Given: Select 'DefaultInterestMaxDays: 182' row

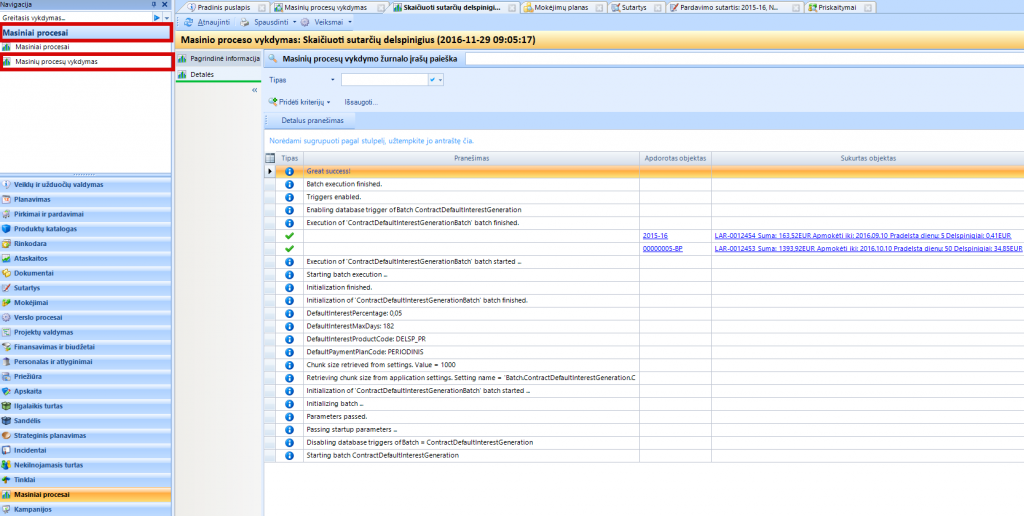Looking at the screenshot, I should pos(643,326).
